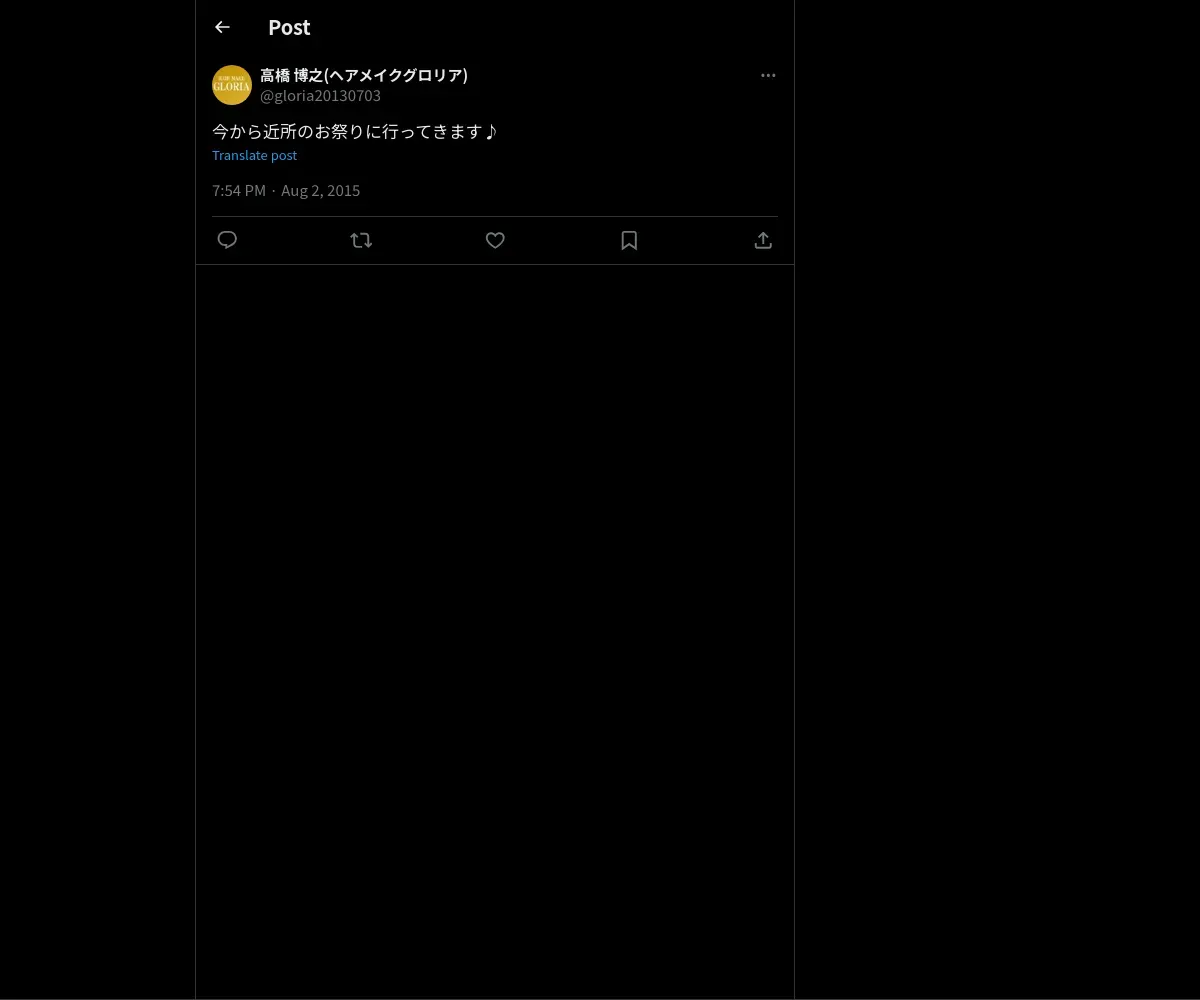The image size is (1200, 1000).
Task: Go back using the left arrow
Action: (x=222, y=27)
